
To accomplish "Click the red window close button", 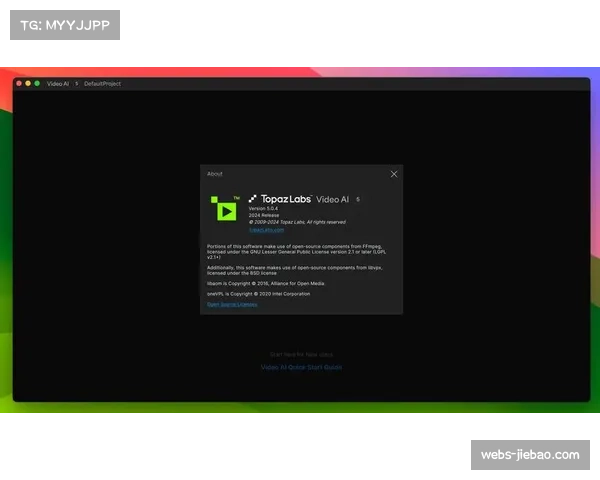I will pos(20,83).
